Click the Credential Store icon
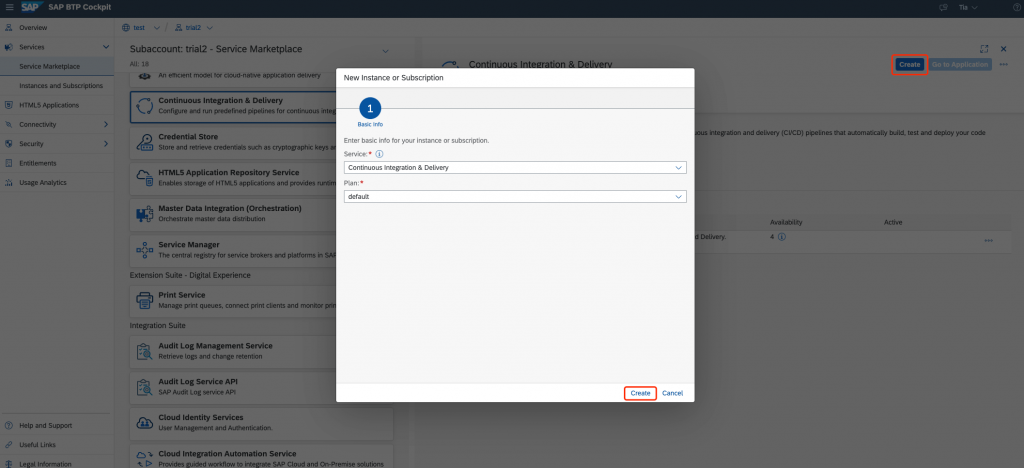The image size is (1024, 468). pyautogui.click(x=144, y=142)
